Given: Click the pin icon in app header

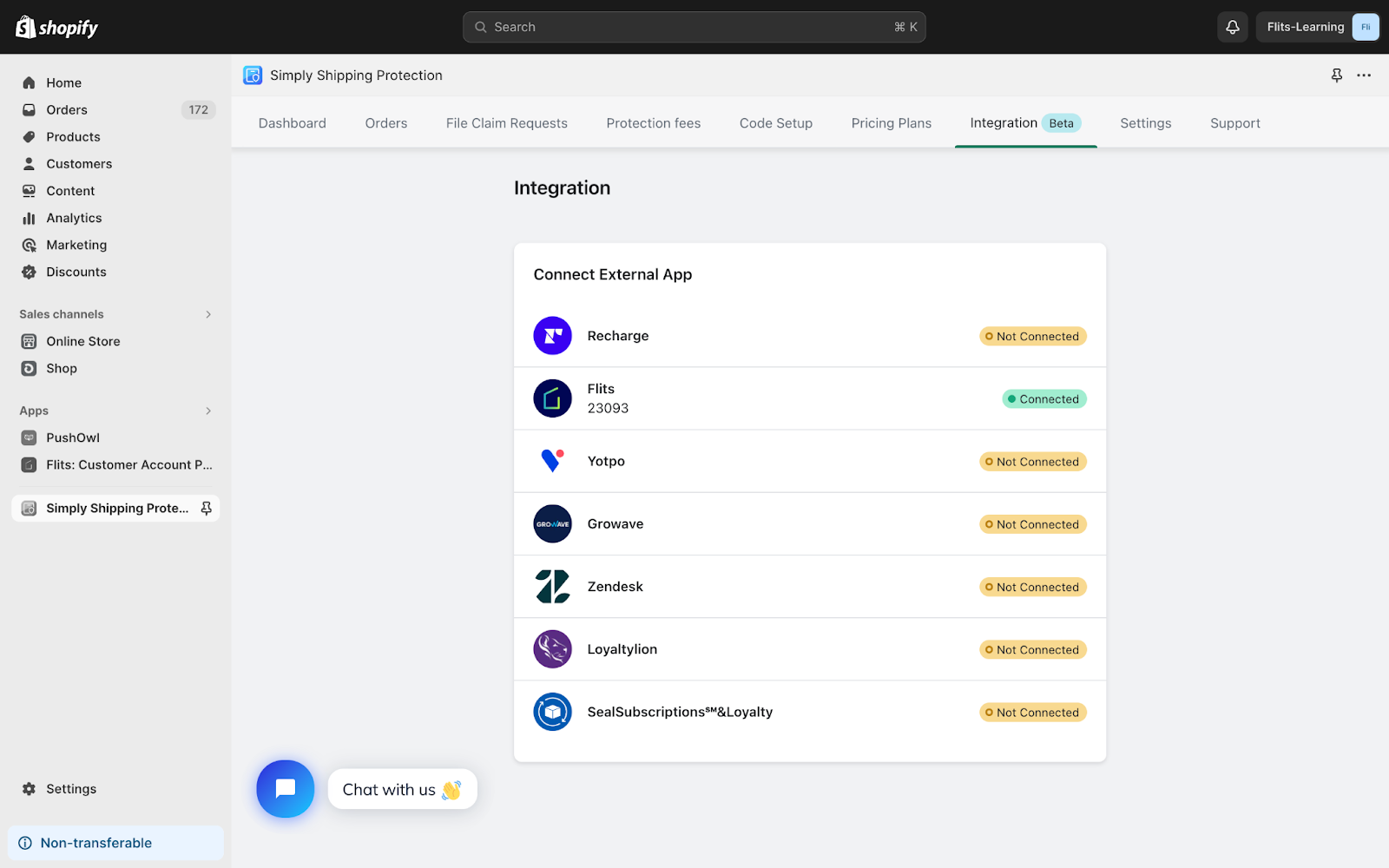Looking at the screenshot, I should pos(1336,76).
